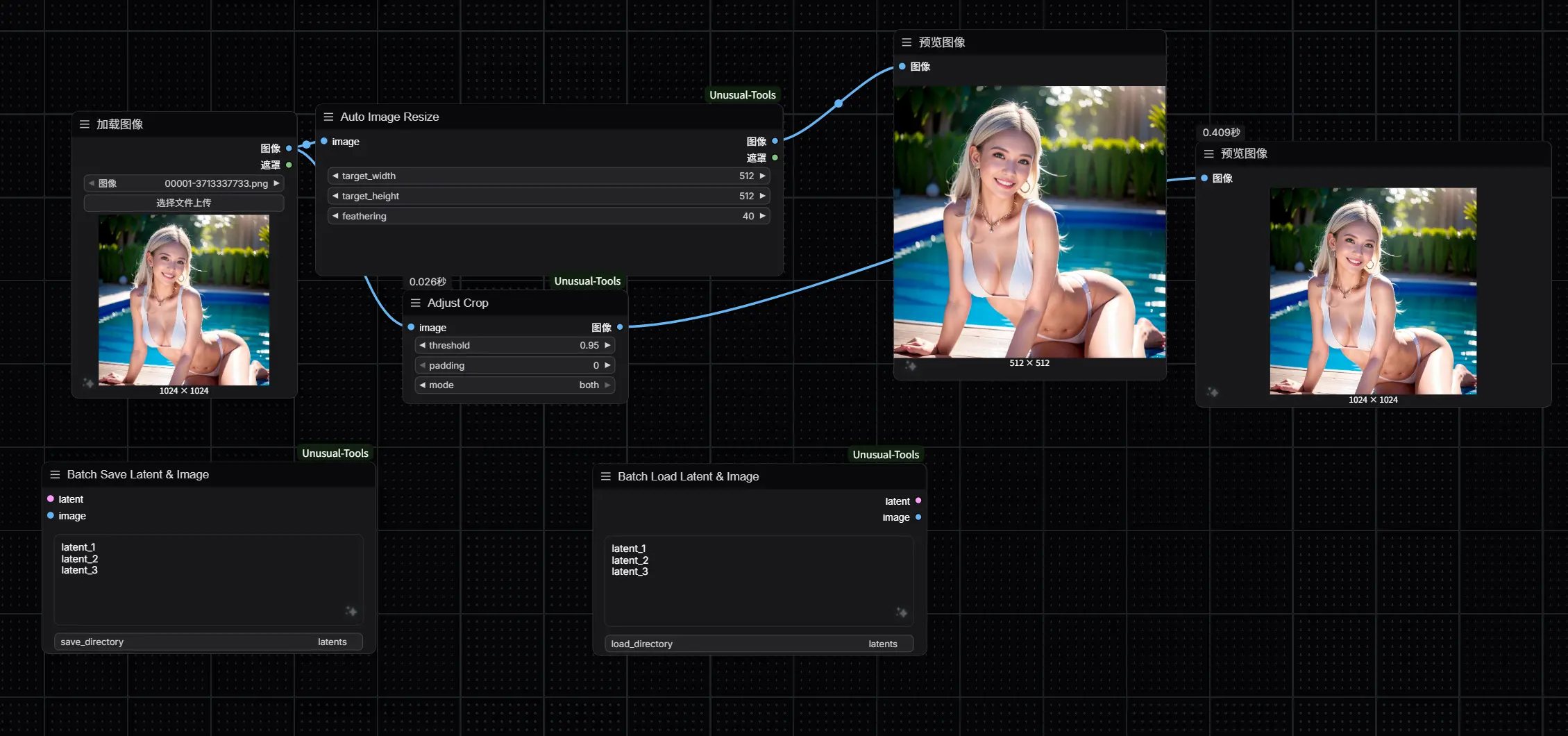Decrease target_height with the left arrow
The width and height of the screenshot is (1568, 736).
tap(336, 196)
